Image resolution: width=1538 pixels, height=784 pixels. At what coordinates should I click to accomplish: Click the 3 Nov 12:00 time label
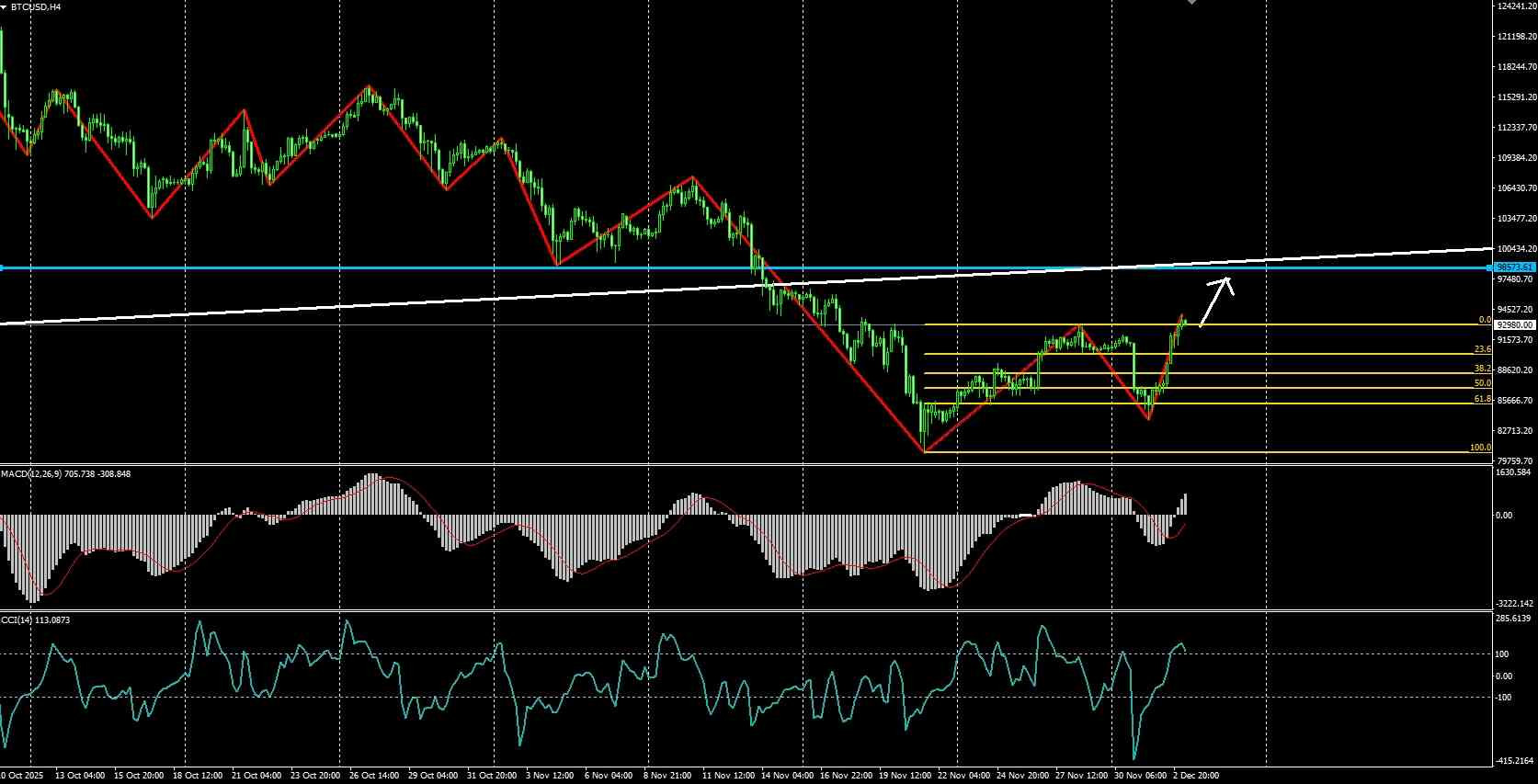(x=550, y=776)
